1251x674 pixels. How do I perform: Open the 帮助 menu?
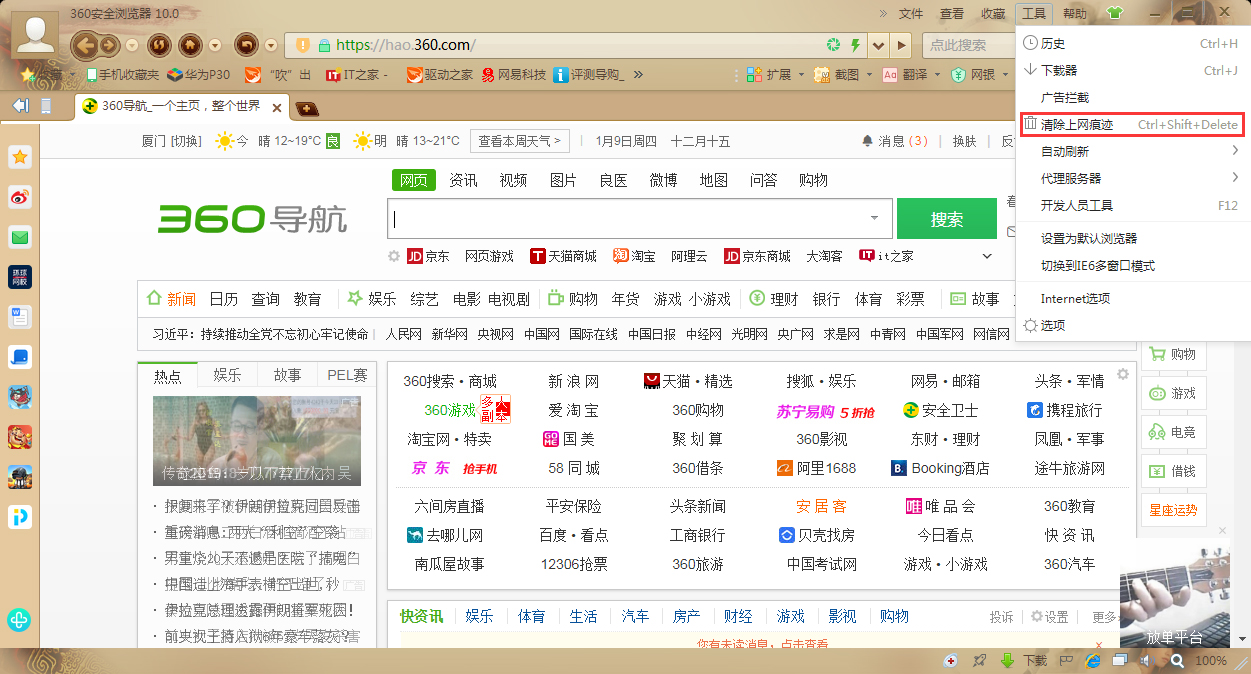[x=1073, y=14]
